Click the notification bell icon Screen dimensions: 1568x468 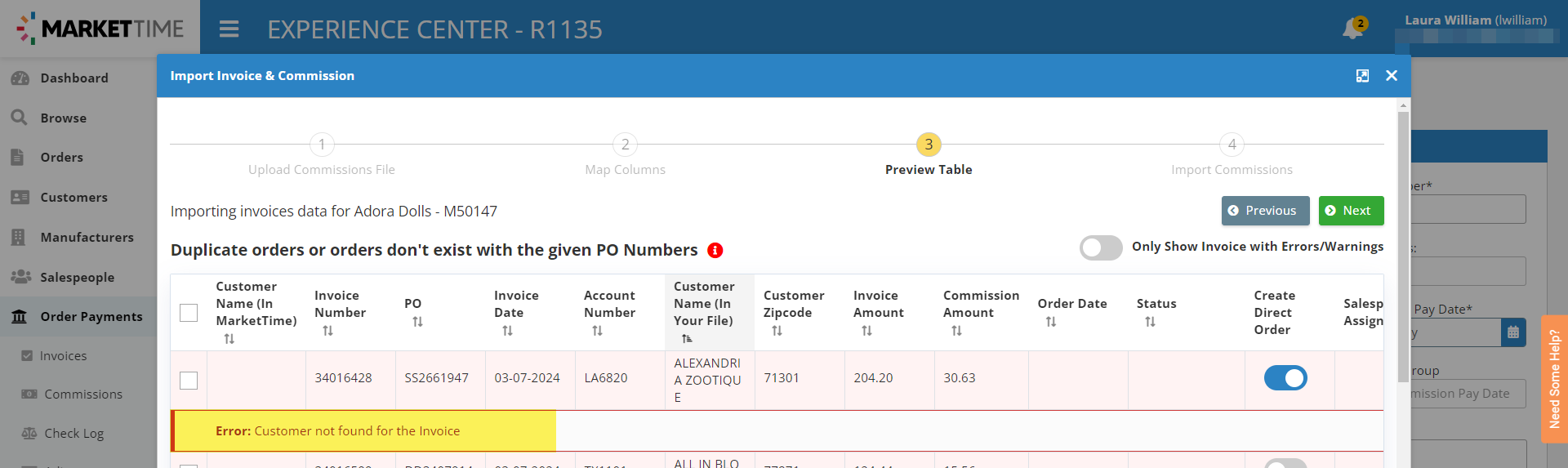click(x=1352, y=29)
